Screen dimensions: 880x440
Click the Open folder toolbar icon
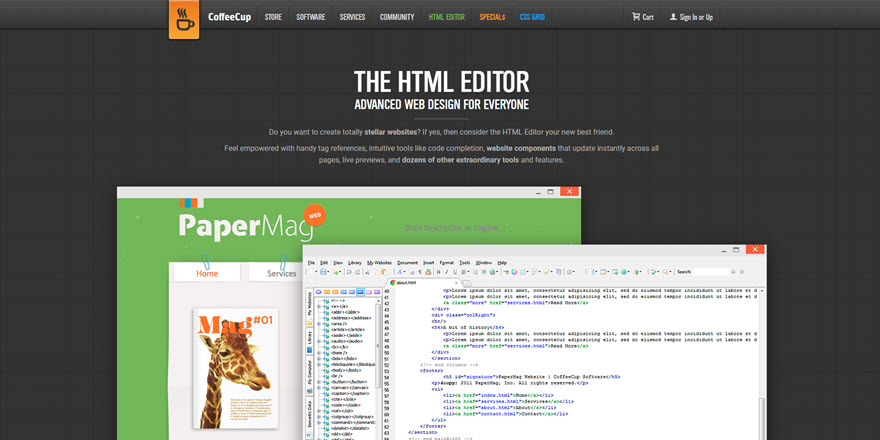(336, 272)
